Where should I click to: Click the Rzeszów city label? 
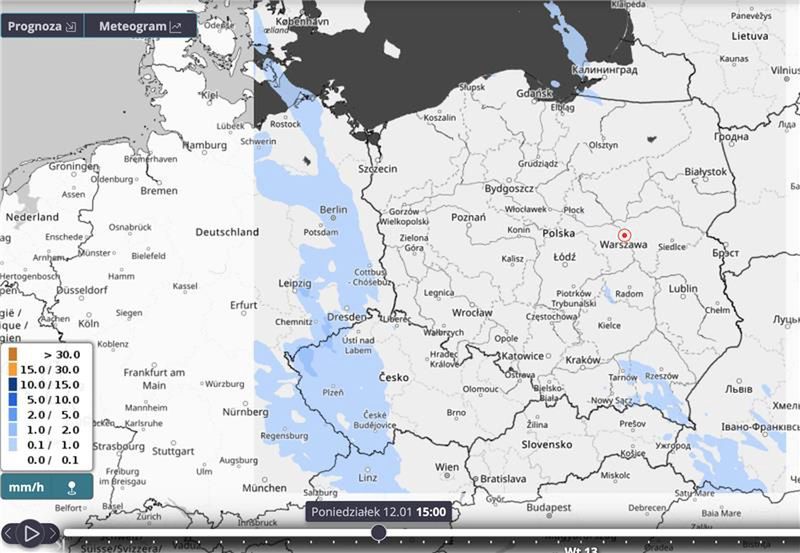coord(662,376)
